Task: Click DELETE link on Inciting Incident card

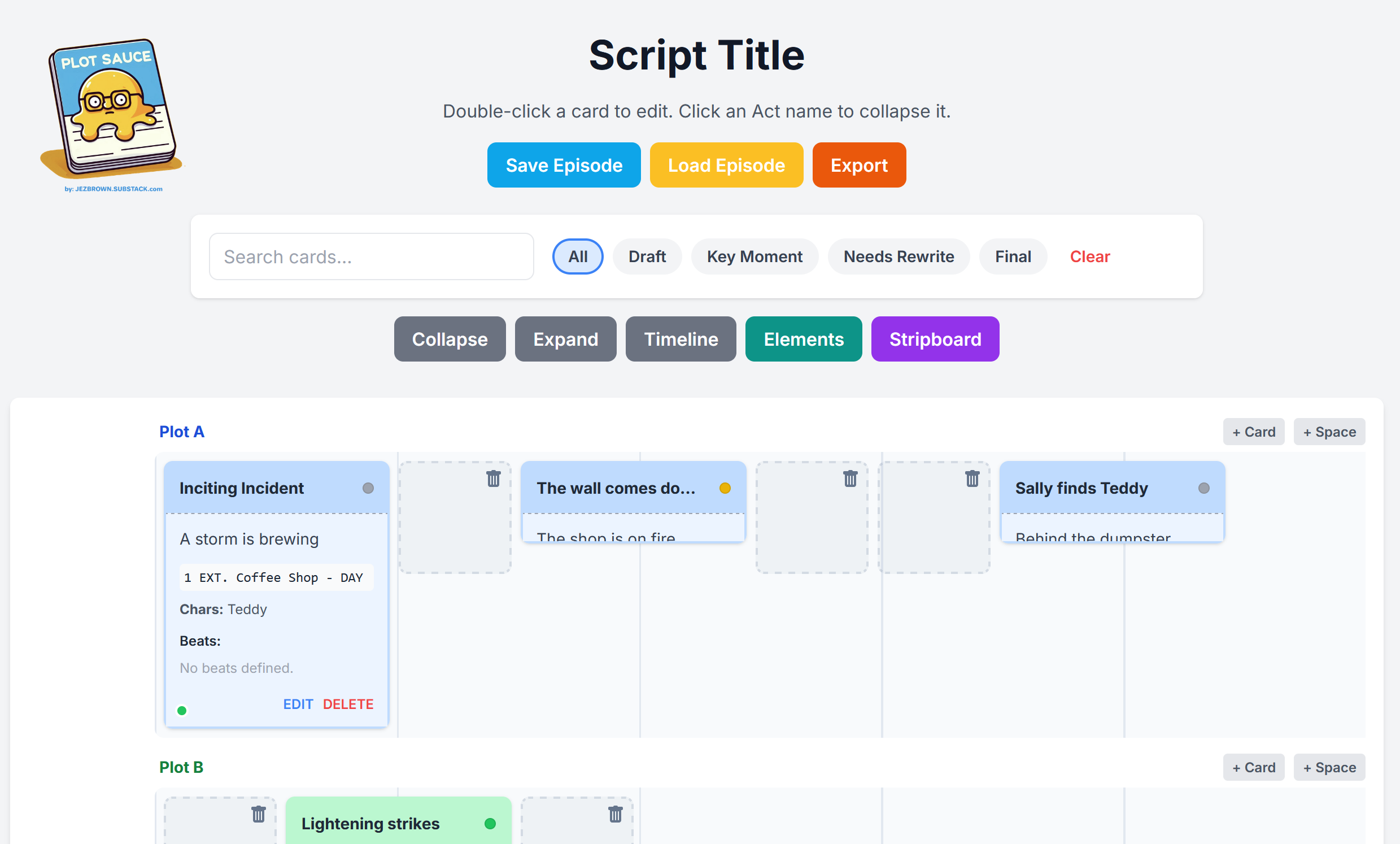Action: click(348, 704)
